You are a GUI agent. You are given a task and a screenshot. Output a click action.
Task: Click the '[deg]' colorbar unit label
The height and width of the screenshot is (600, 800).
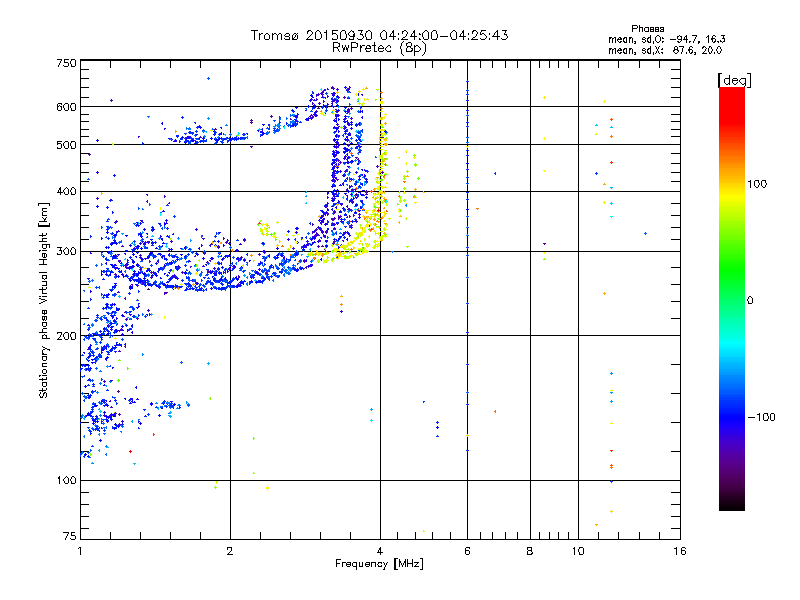click(734, 80)
